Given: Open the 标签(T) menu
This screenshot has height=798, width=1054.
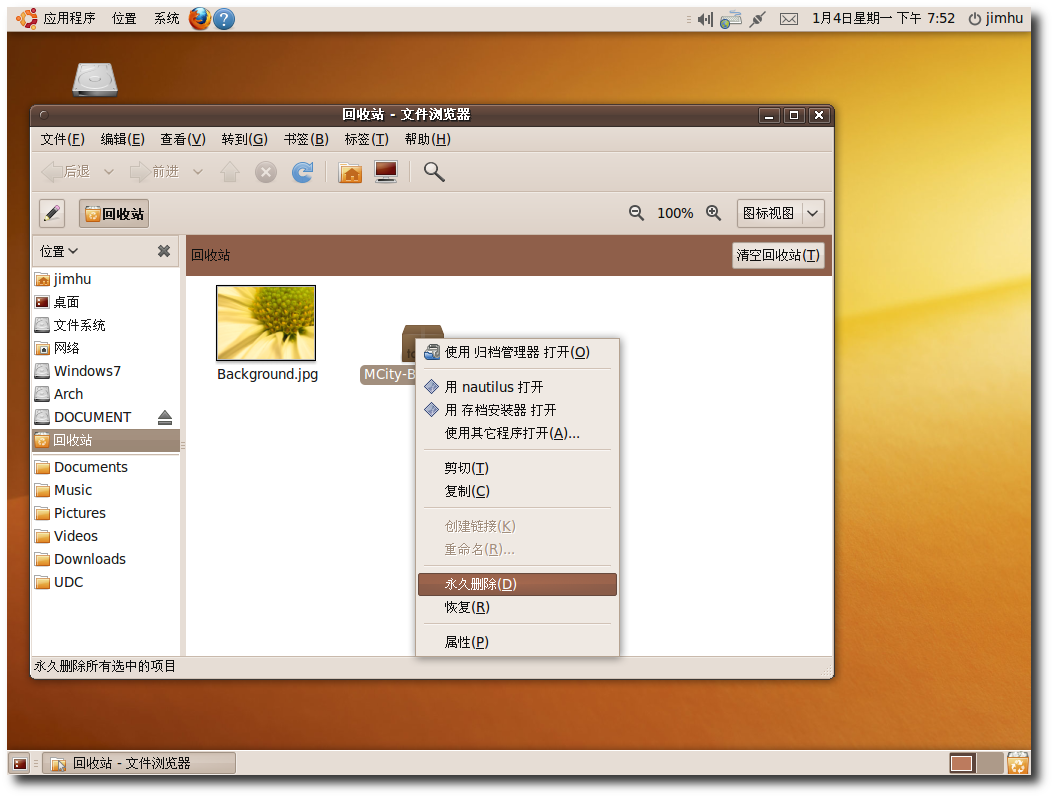Looking at the screenshot, I should (x=366, y=139).
